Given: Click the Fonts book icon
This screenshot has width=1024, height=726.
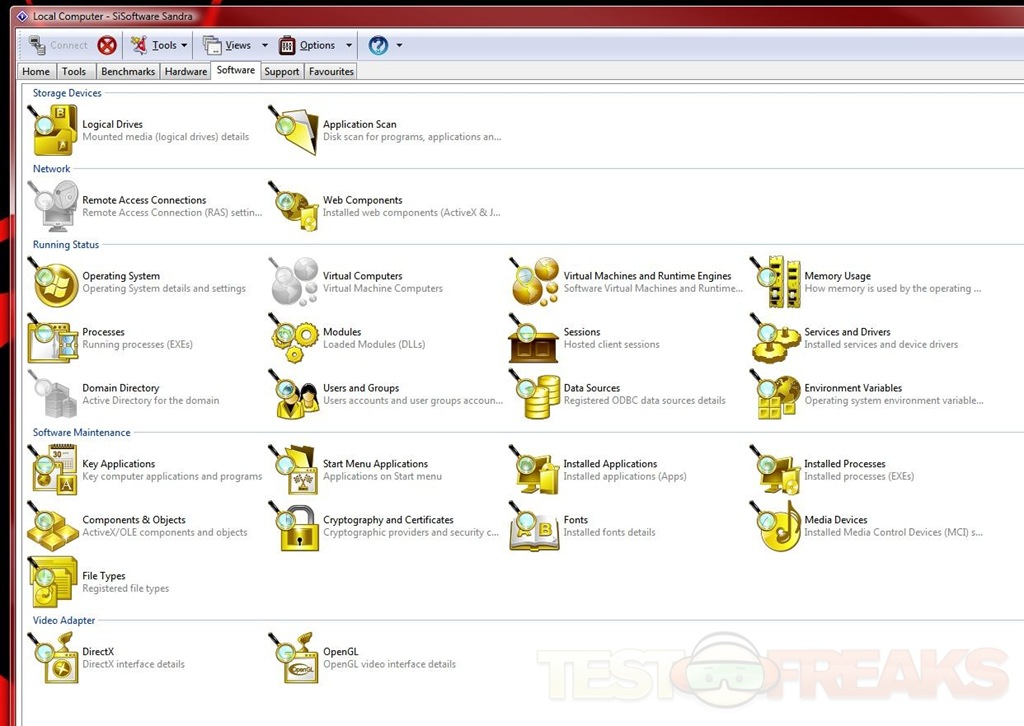Looking at the screenshot, I should click(x=534, y=527).
